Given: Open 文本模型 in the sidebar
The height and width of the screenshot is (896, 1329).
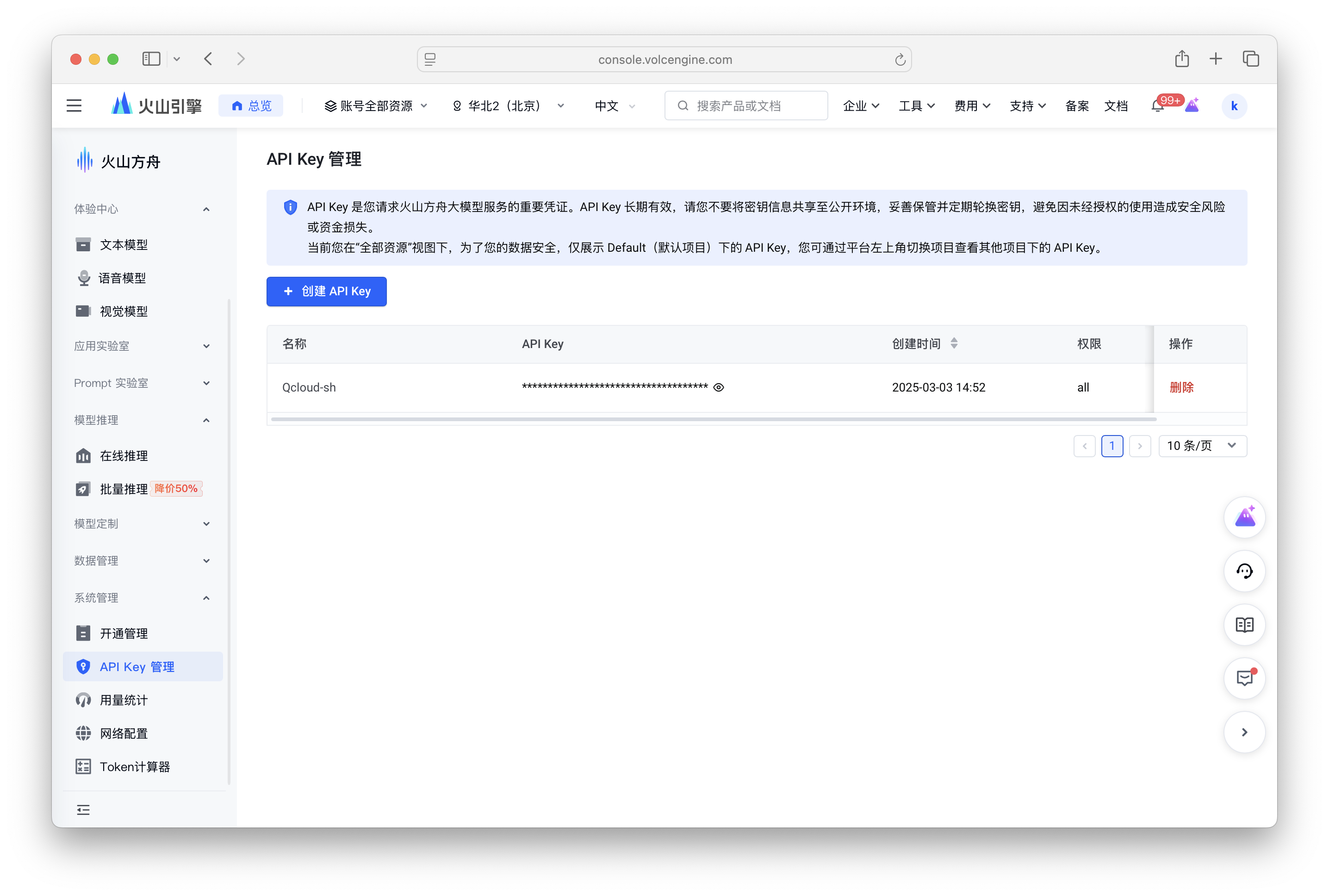Looking at the screenshot, I should pos(124,244).
